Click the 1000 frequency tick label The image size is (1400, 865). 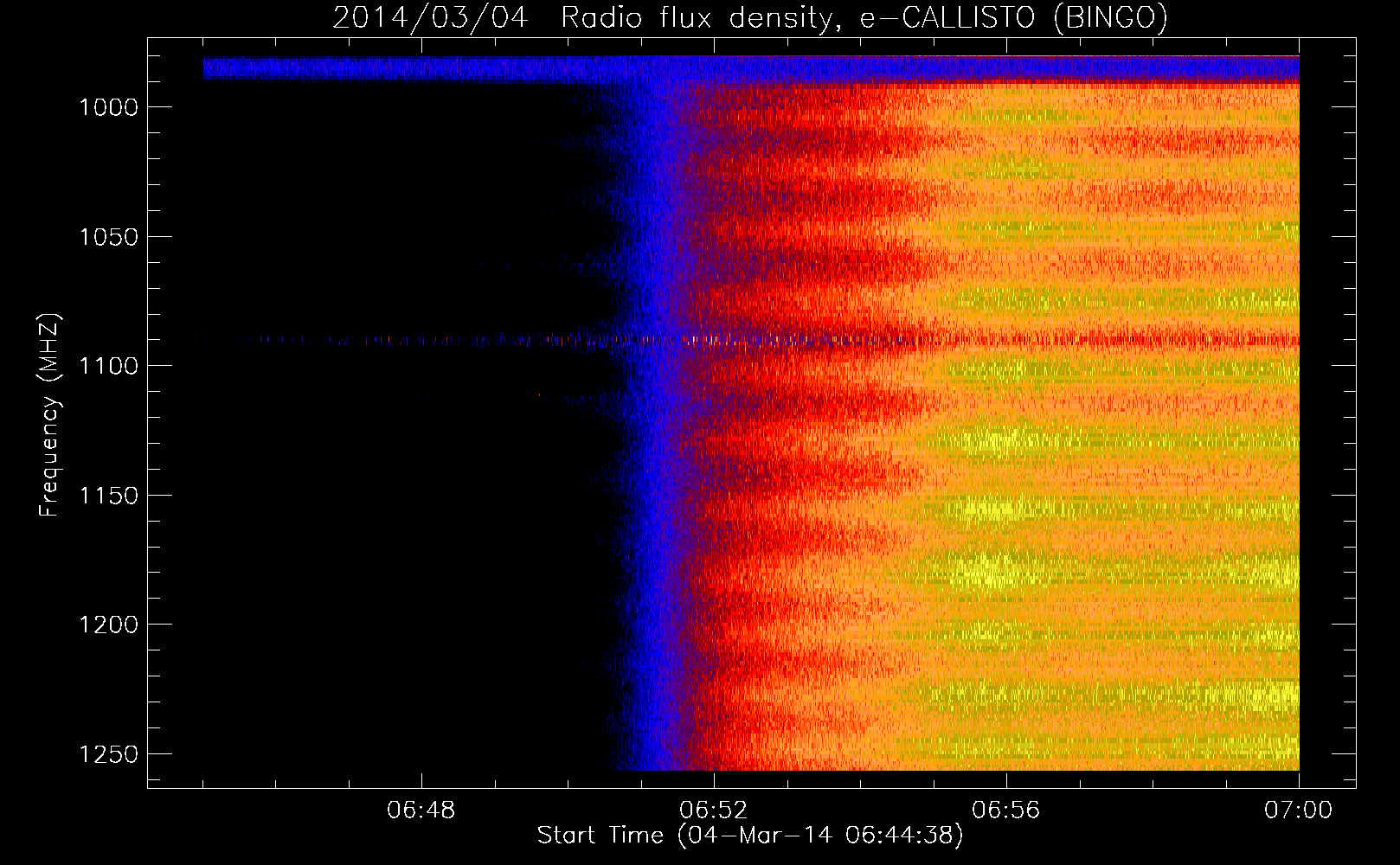pyautogui.click(x=108, y=107)
